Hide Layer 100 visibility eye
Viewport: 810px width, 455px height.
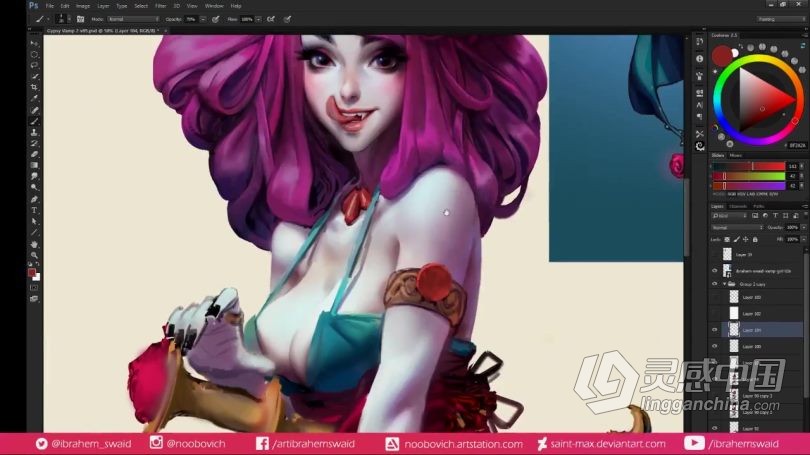point(714,346)
